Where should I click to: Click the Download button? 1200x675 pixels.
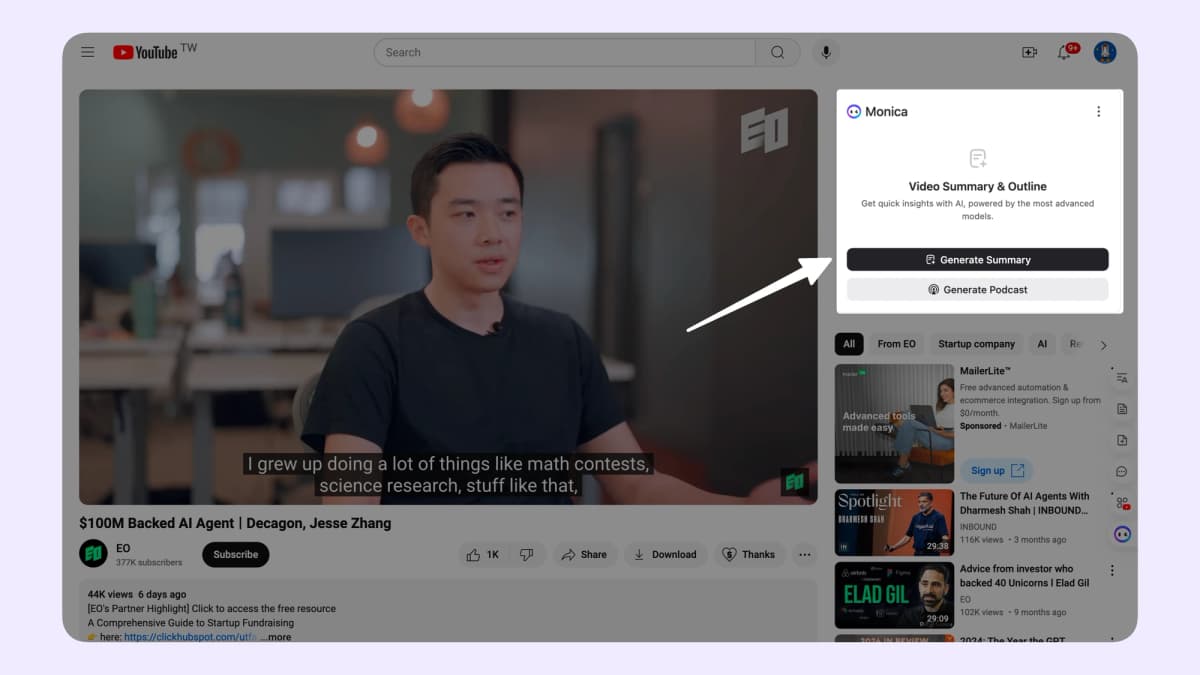coord(666,554)
